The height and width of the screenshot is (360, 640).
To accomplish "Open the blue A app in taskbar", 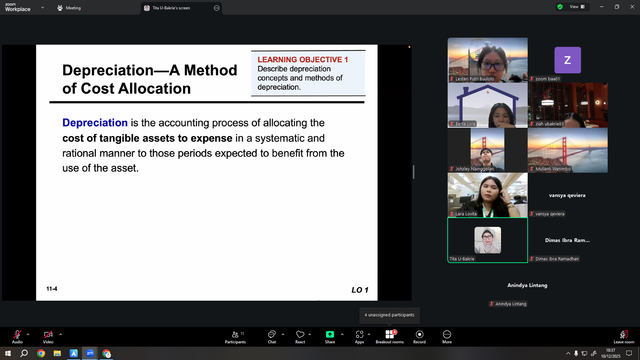I will point(73,353).
